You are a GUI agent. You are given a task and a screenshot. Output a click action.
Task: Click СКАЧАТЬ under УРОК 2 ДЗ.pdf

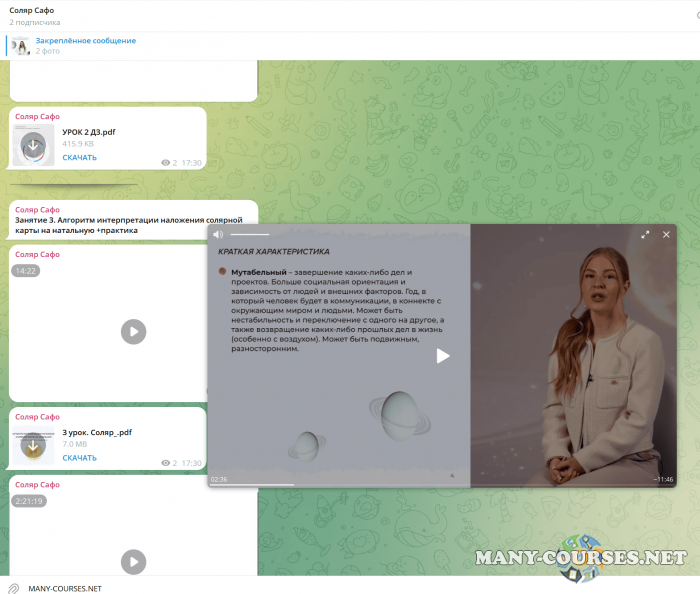click(x=79, y=157)
